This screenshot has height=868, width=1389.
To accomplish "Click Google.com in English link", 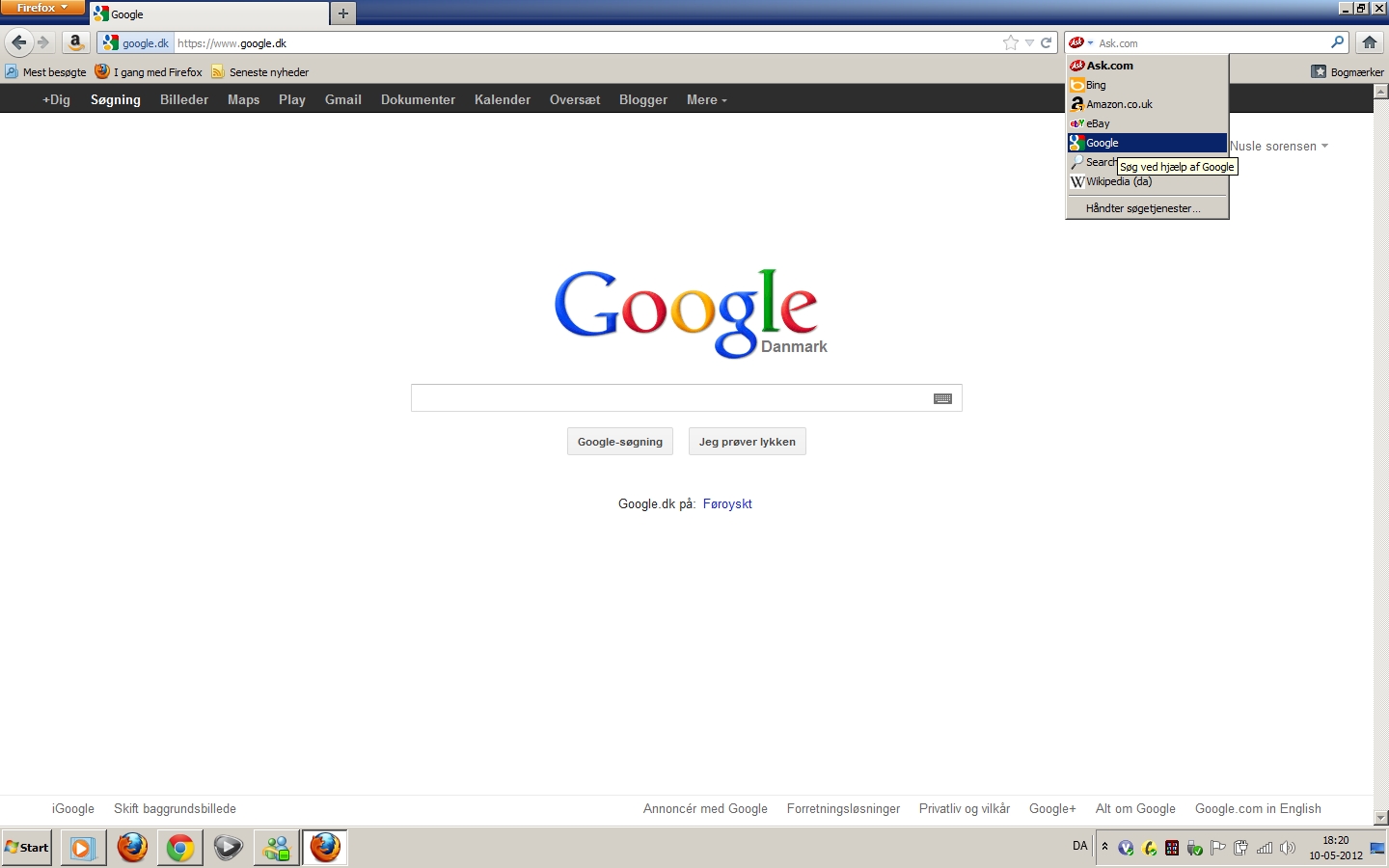I will tap(1258, 809).
